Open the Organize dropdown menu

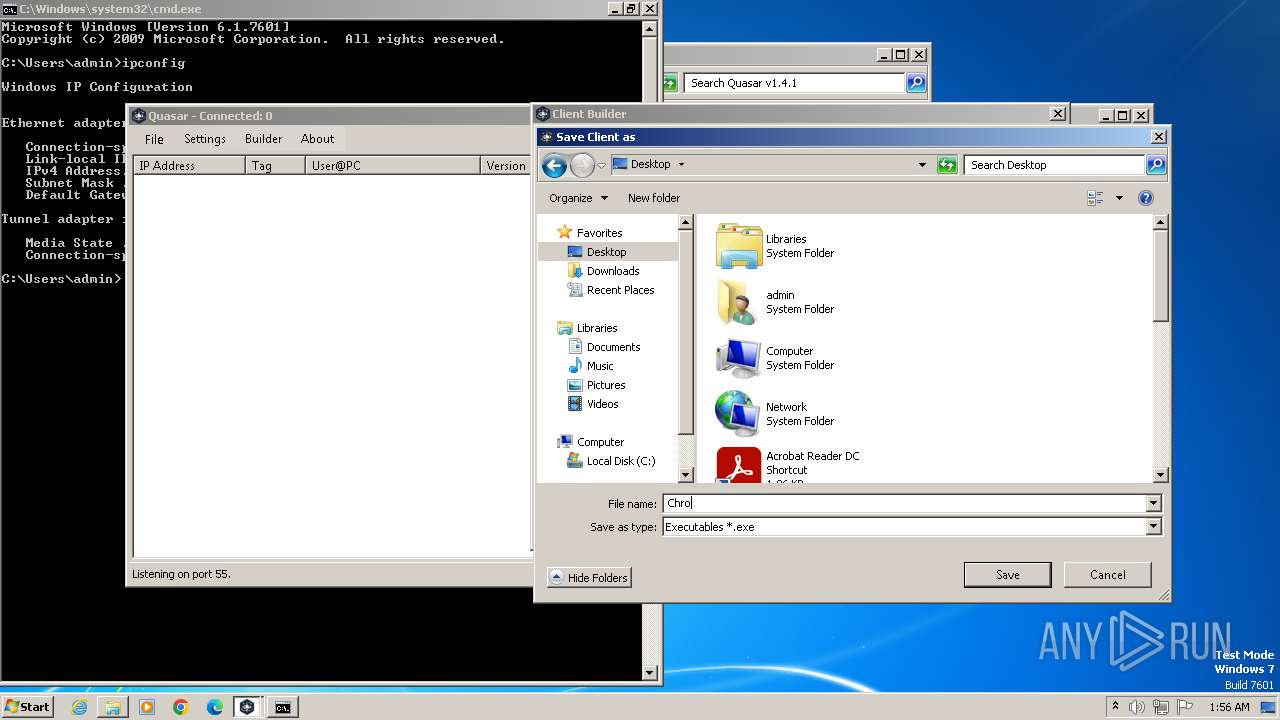click(578, 198)
